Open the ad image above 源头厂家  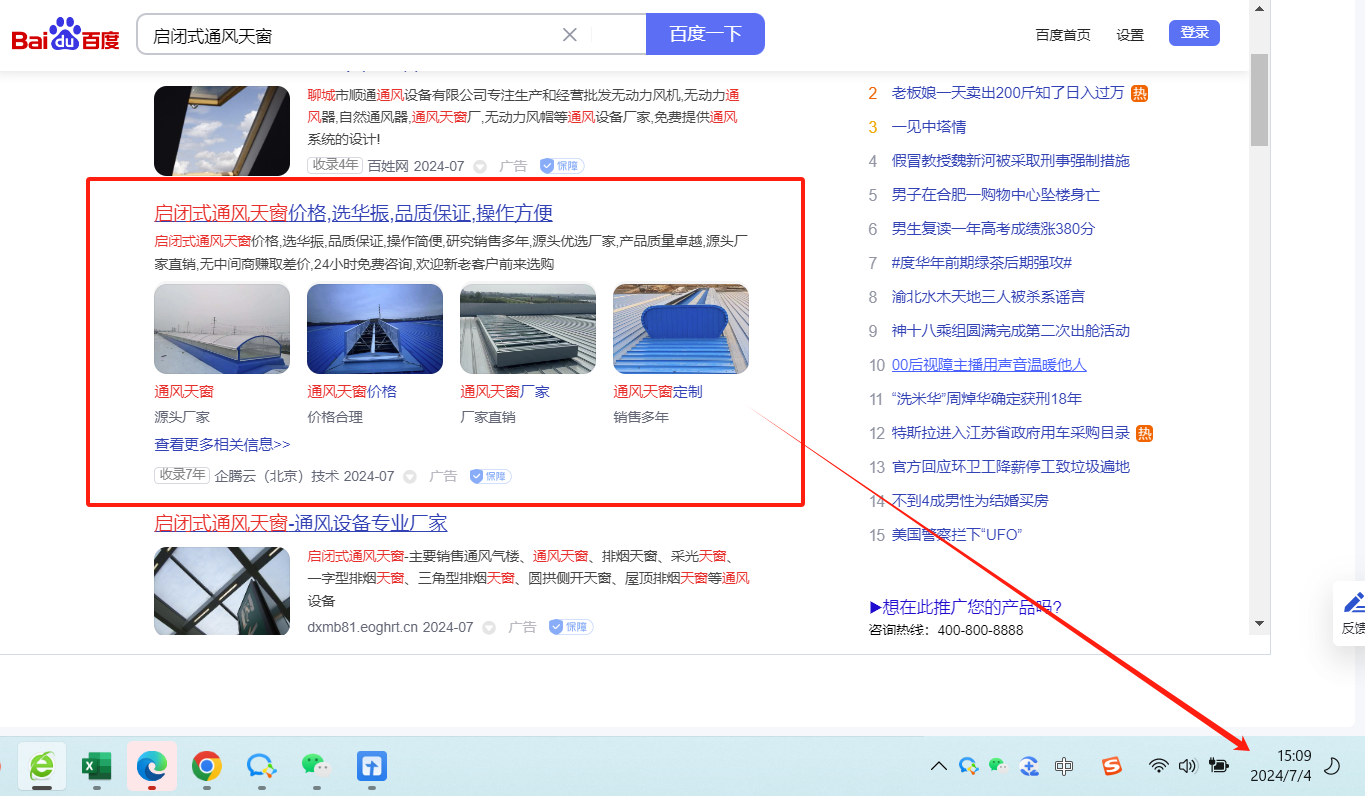pos(222,329)
